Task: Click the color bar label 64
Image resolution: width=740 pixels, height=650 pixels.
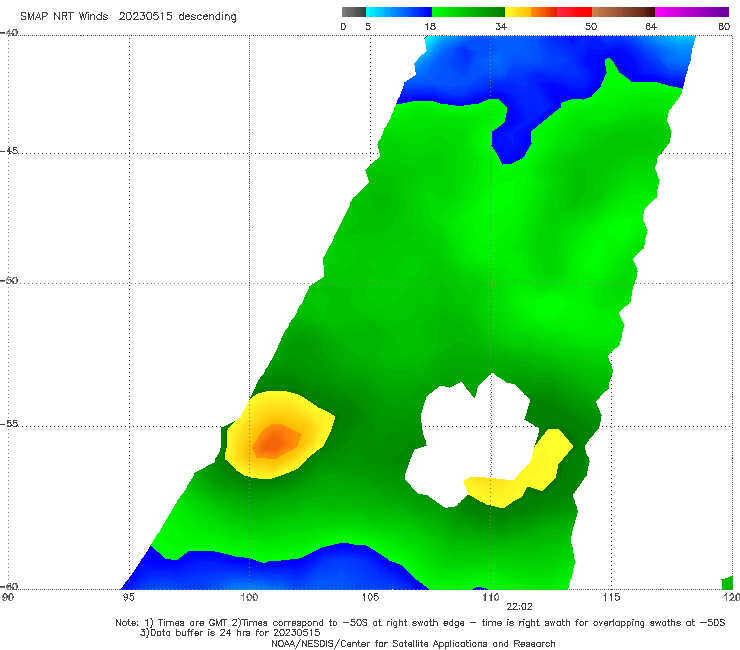Action: [651, 27]
